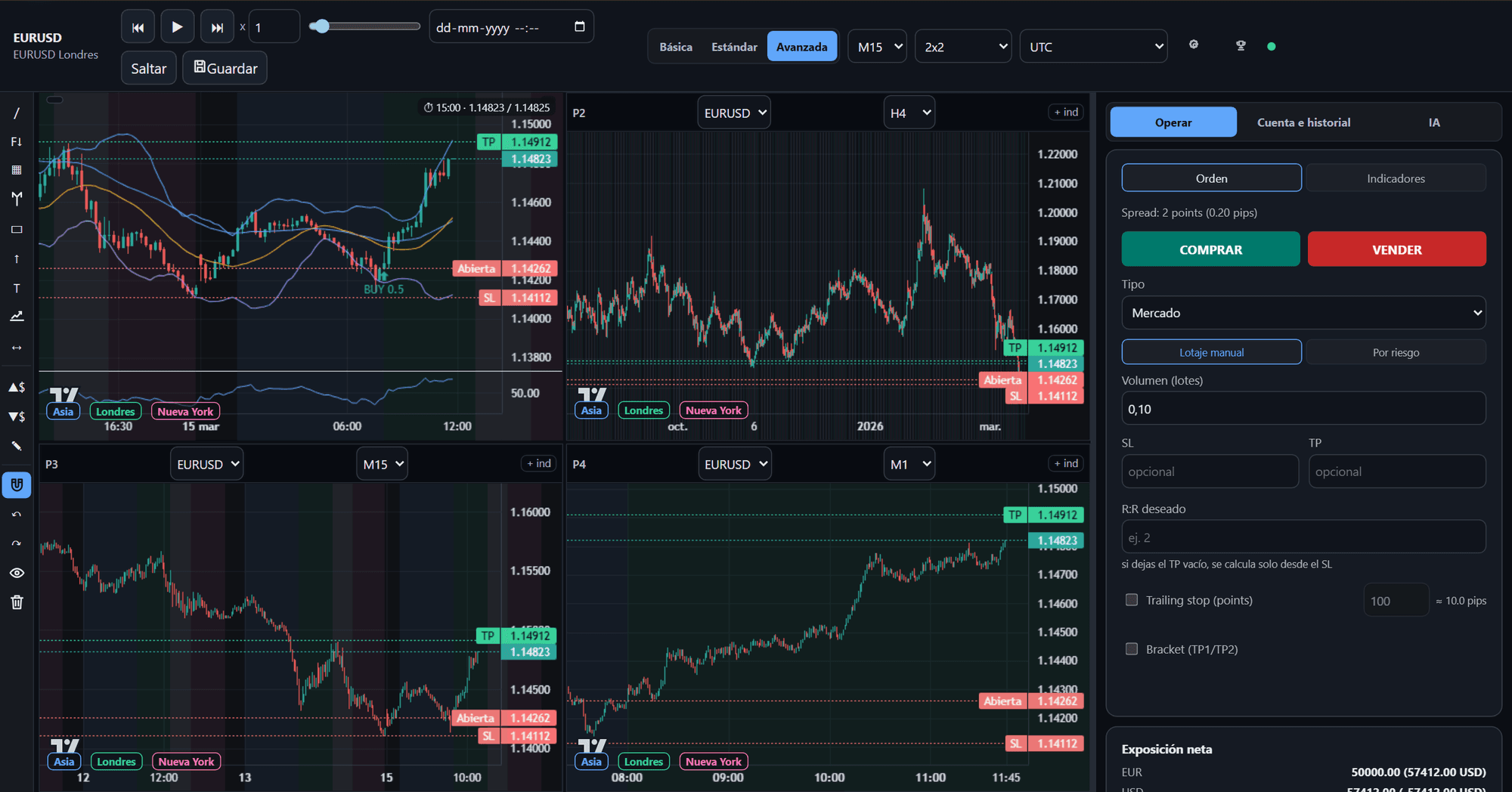Open the UTC timezone dropdown

1093,47
